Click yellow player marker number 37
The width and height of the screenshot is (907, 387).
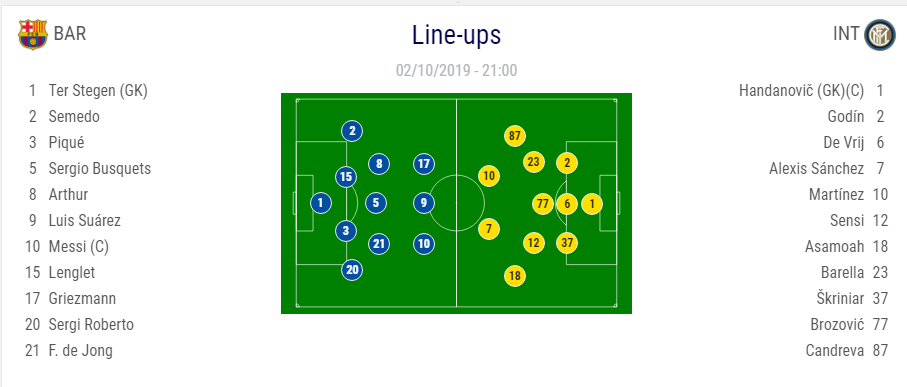(567, 243)
